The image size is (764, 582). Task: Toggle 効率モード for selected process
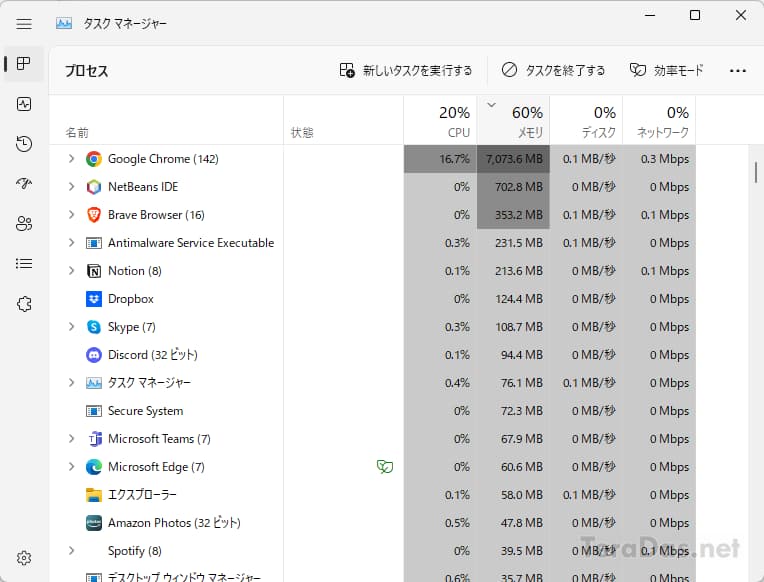667,71
